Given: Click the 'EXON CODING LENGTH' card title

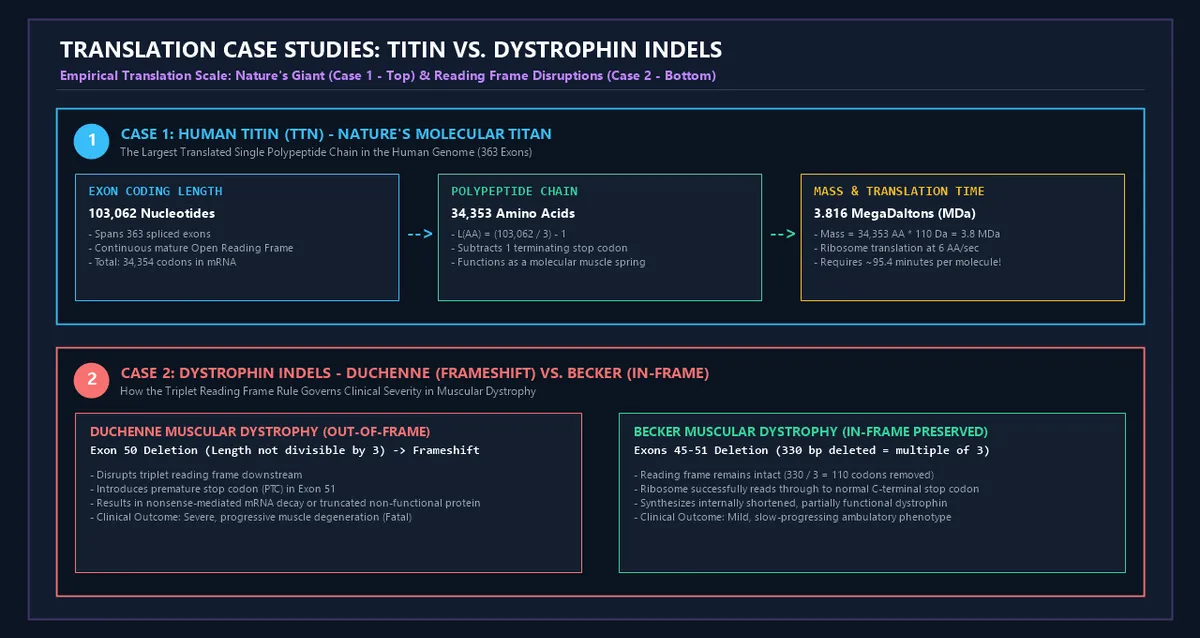Looking at the screenshot, I should coord(155,191).
